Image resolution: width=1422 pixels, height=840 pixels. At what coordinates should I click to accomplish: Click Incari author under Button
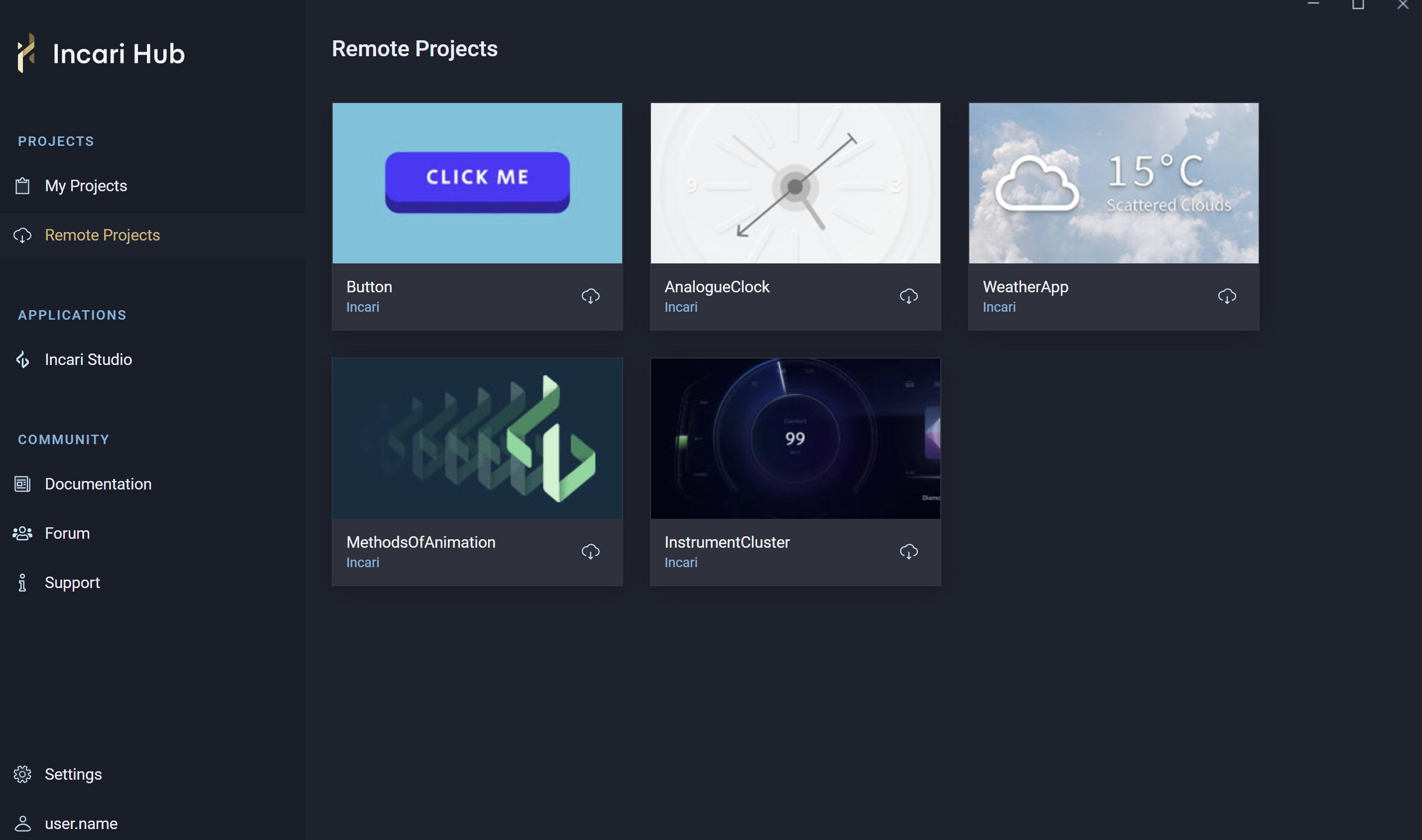click(x=363, y=307)
